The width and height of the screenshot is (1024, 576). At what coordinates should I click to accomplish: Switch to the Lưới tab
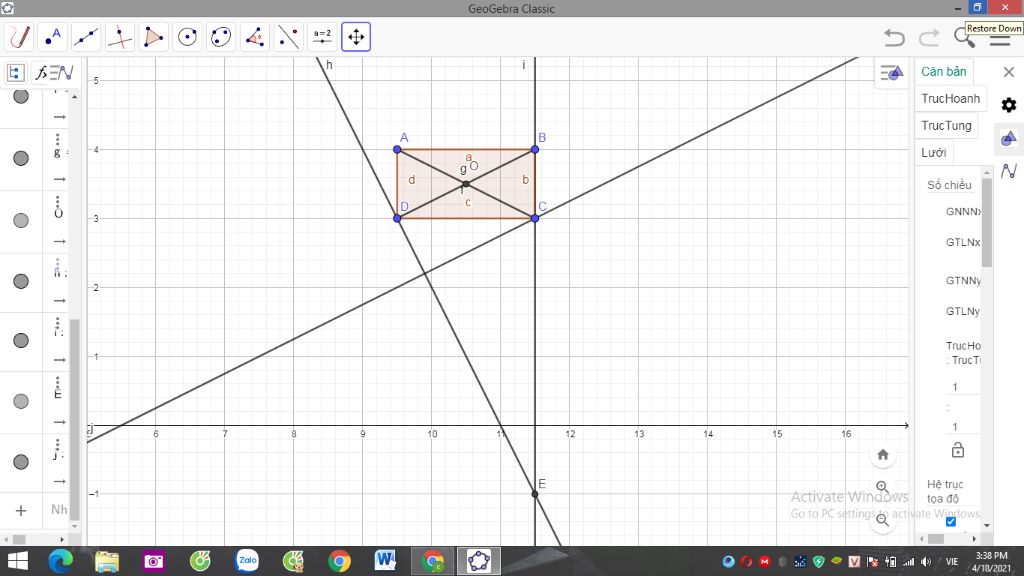point(934,153)
